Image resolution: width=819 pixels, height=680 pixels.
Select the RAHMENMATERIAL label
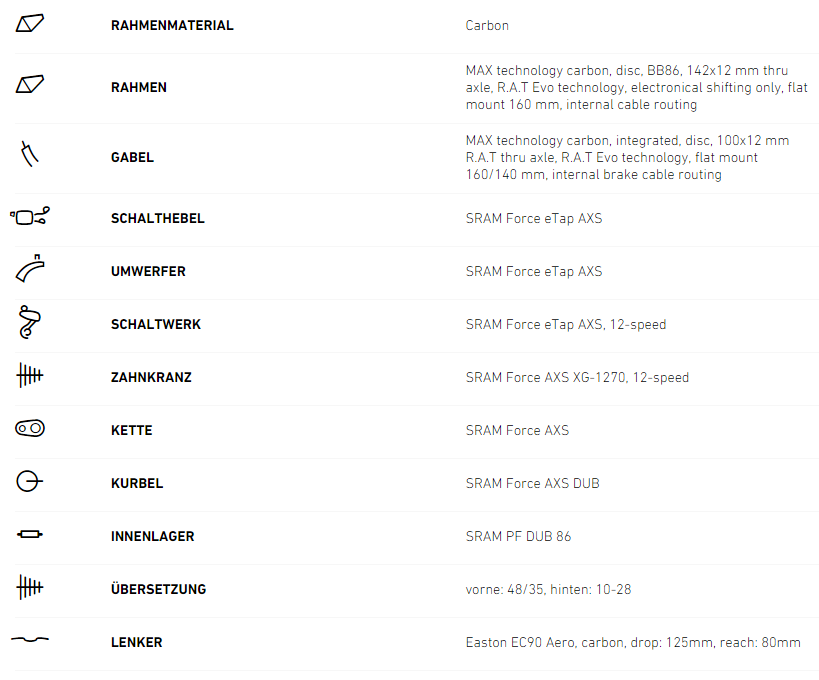172,25
